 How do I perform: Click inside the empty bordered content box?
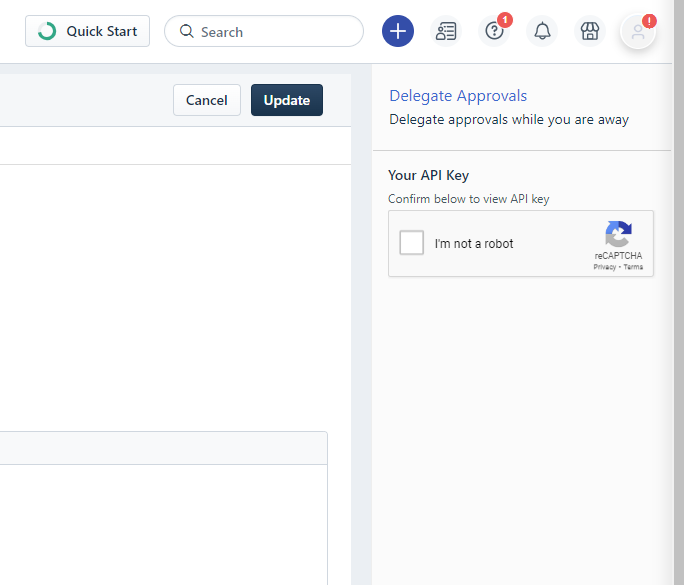[160, 520]
